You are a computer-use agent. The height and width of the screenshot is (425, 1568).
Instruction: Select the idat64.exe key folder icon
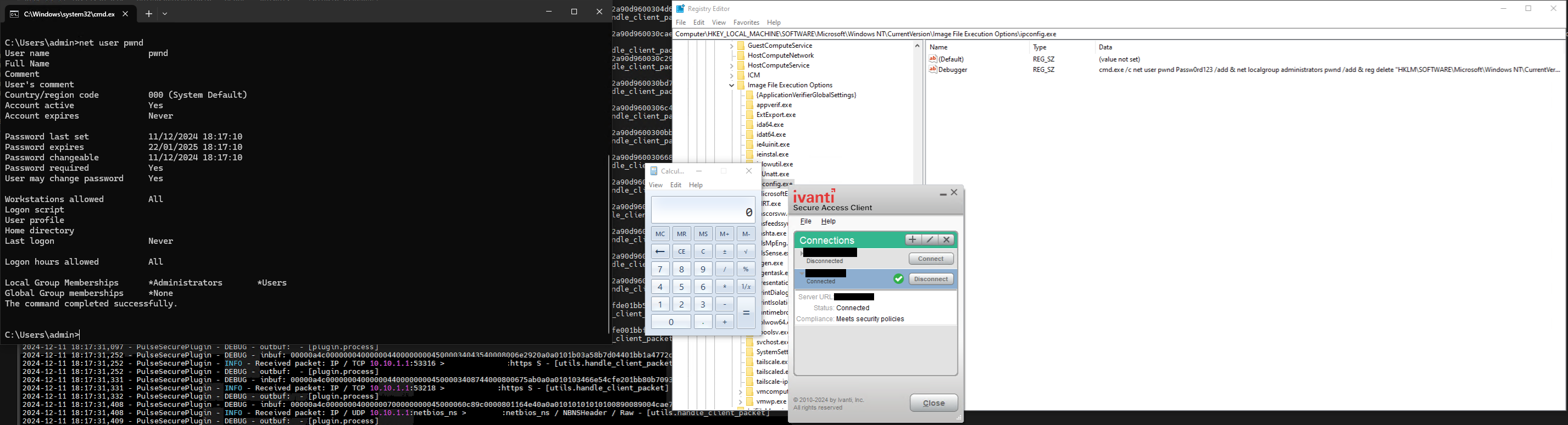click(x=750, y=135)
